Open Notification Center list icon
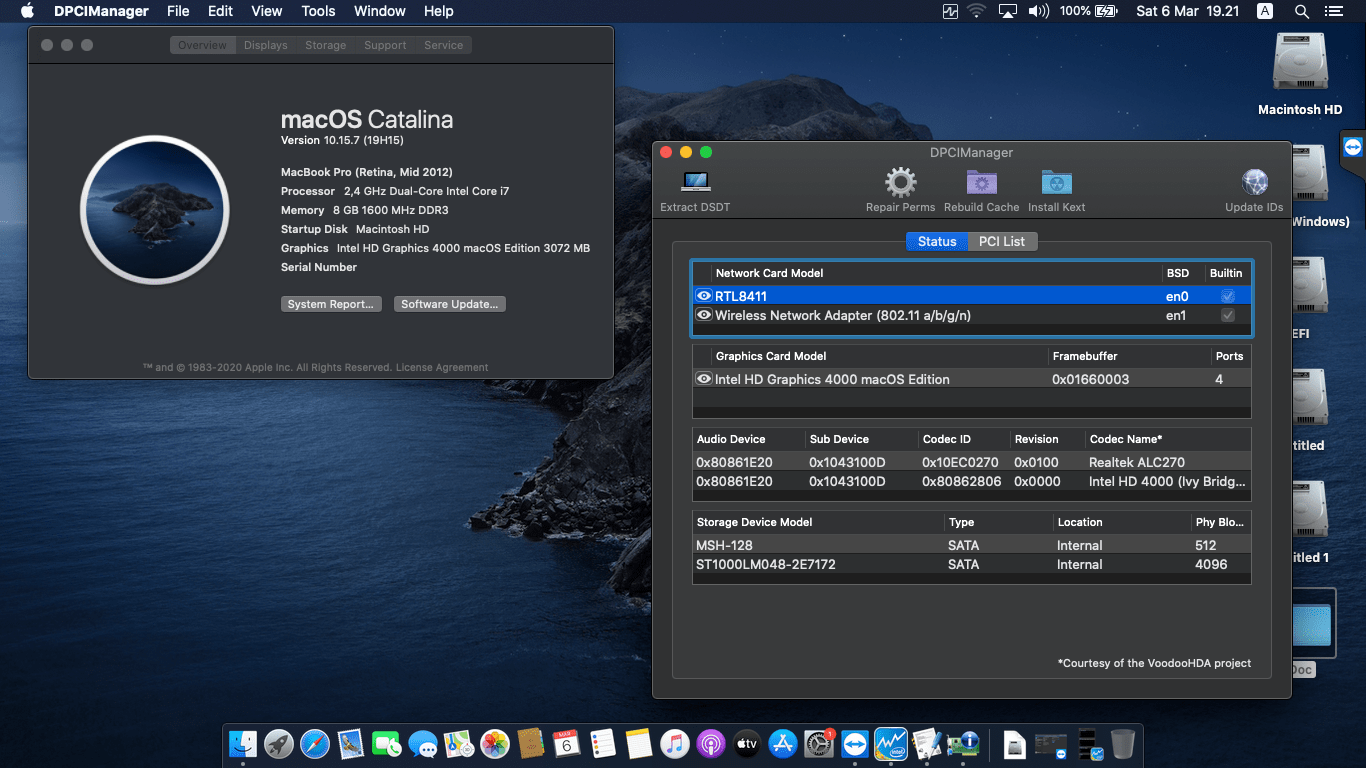The width and height of the screenshot is (1366, 768). 1333,12
